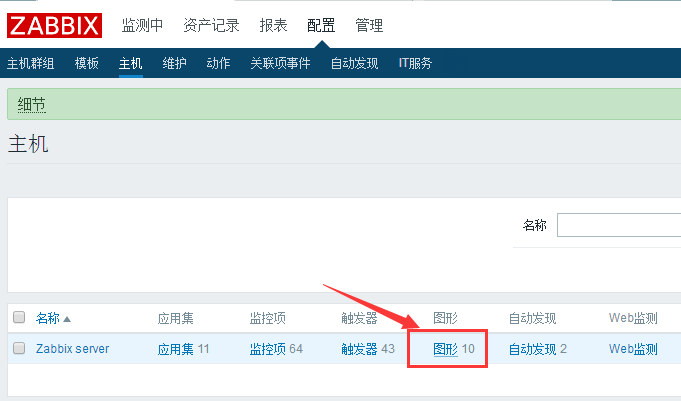Click the count 64 next to 监控项
The height and width of the screenshot is (401, 681).
(296, 349)
